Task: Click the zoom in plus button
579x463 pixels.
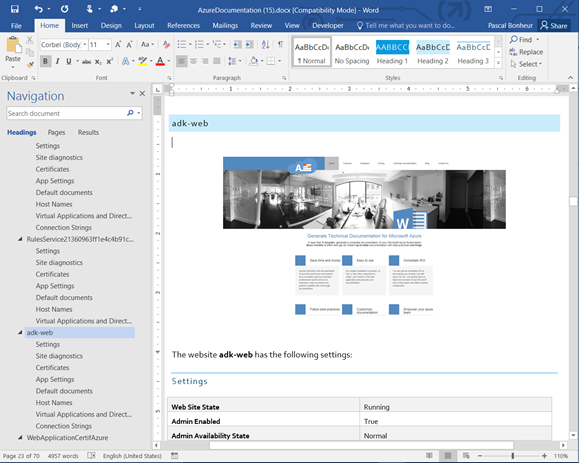Action: tap(544, 456)
